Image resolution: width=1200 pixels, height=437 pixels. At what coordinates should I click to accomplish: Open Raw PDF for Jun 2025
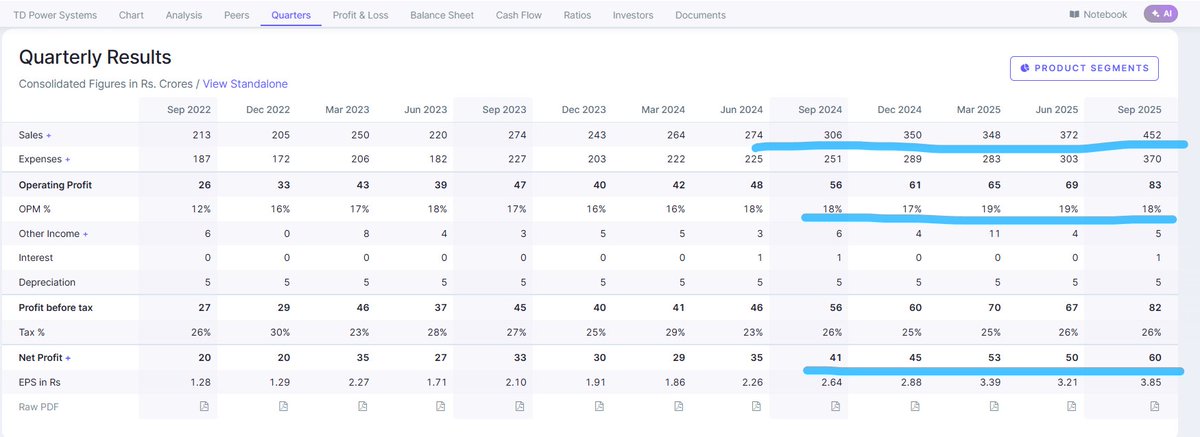click(x=1072, y=407)
